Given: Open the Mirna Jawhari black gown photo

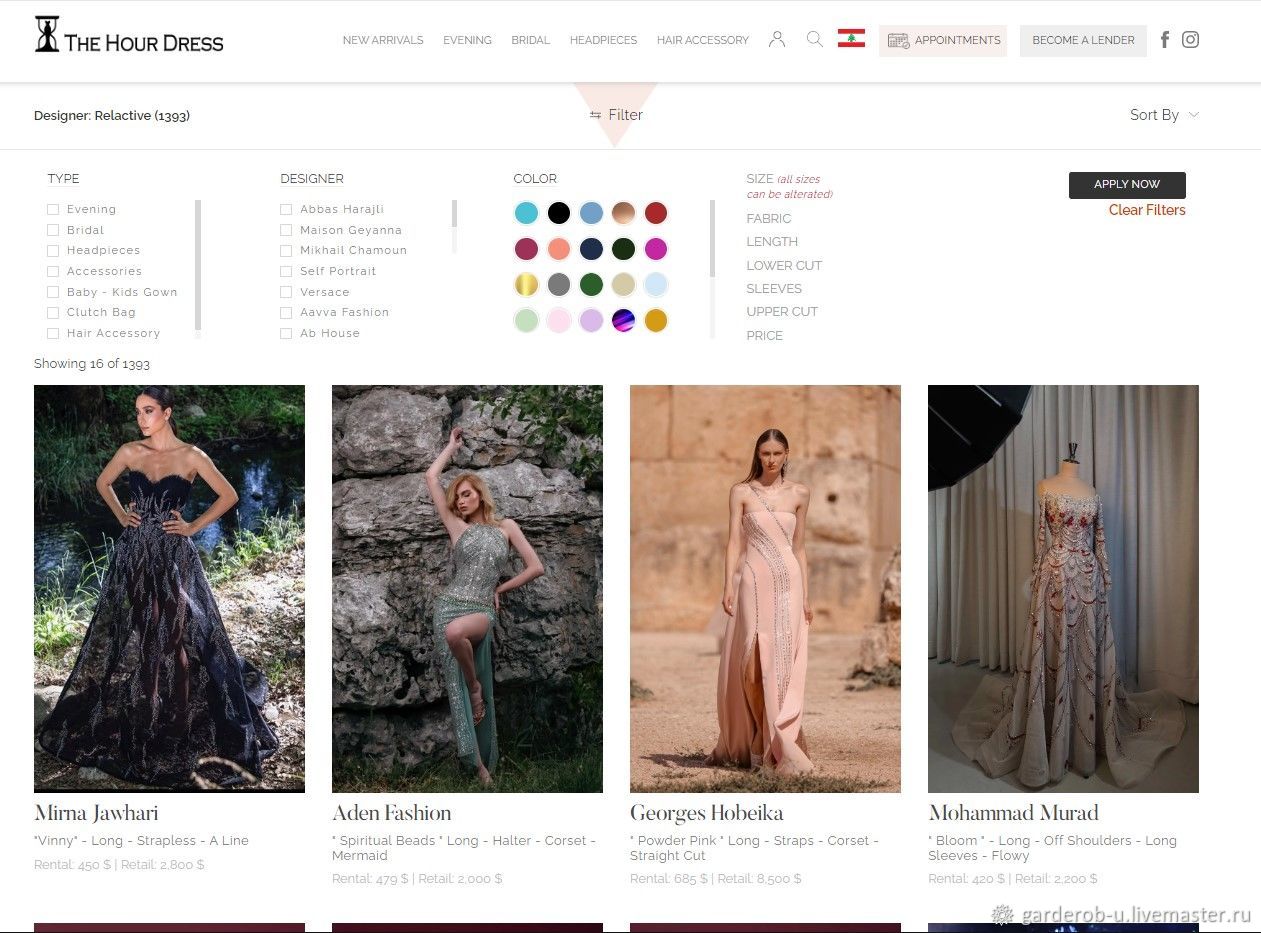Looking at the screenshot, I should (169, 588).
